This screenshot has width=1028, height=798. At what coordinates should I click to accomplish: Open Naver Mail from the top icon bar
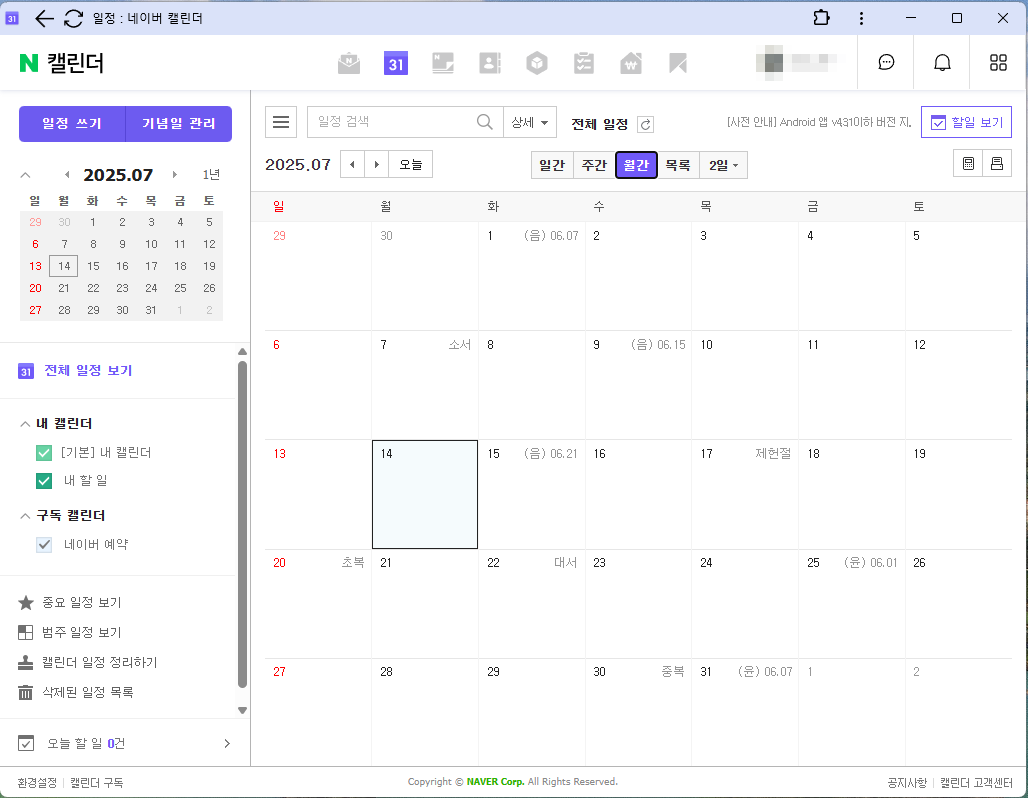348,62
